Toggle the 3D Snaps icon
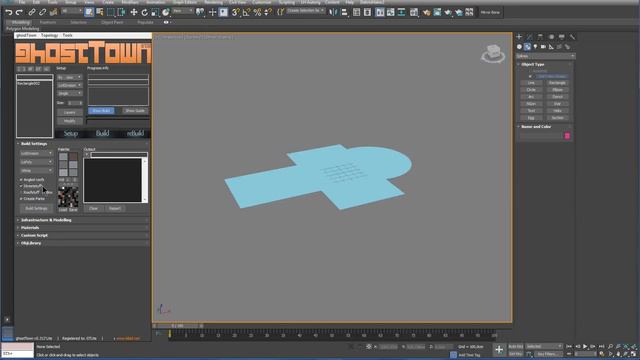This screenshot has width=640, height=360. 236,12
